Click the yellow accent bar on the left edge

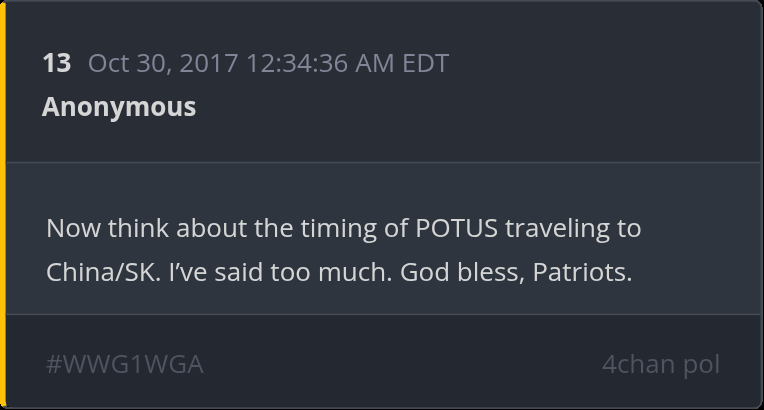tap(3, 205)
